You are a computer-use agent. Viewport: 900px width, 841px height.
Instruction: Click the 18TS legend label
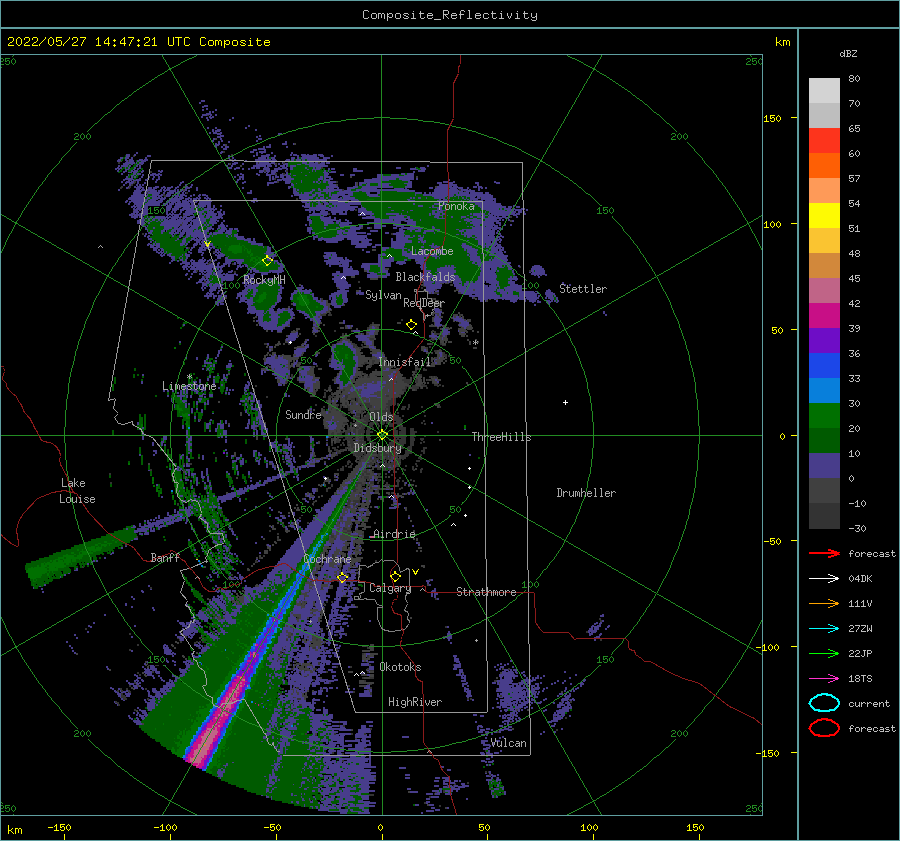point(860,679)
